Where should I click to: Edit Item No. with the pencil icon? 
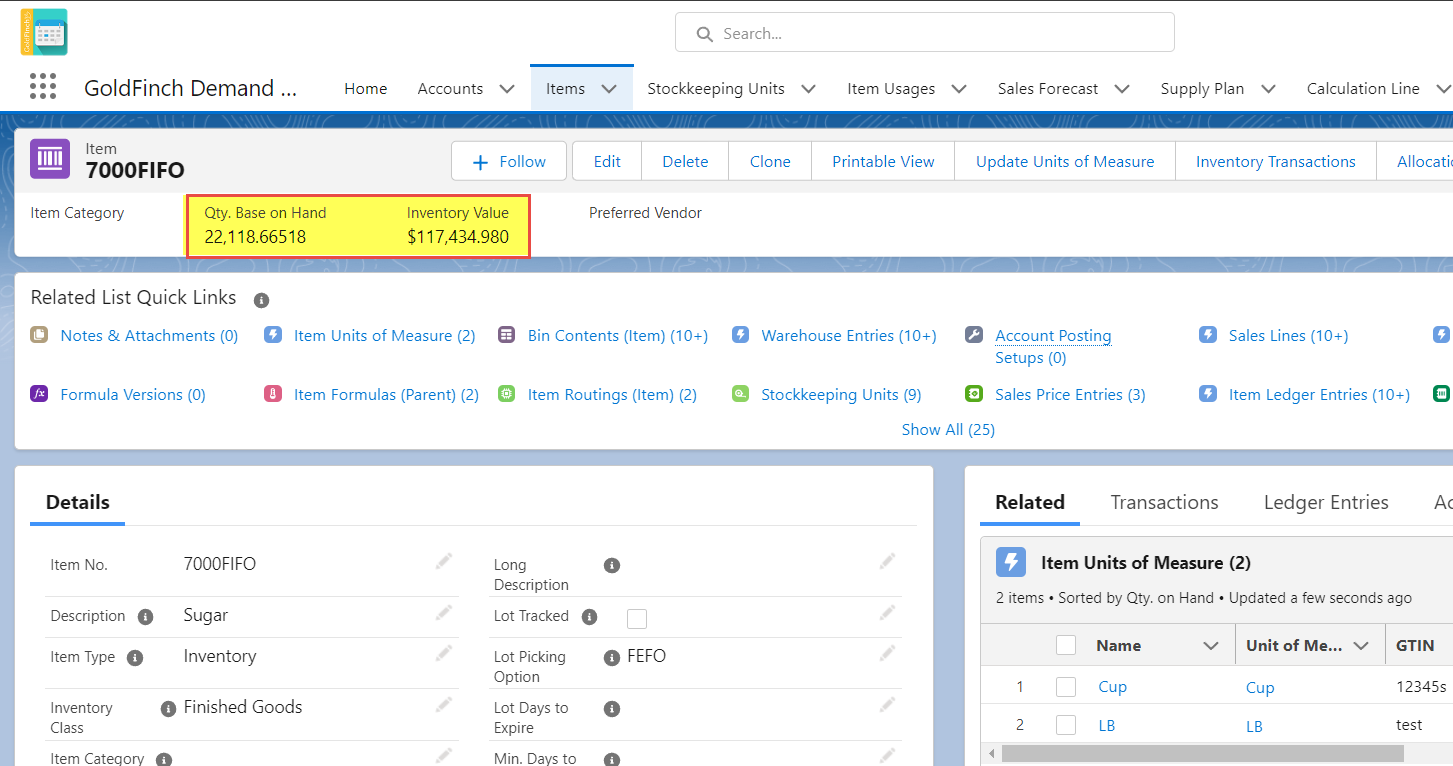pyautogui.click(x=444, y=562)
